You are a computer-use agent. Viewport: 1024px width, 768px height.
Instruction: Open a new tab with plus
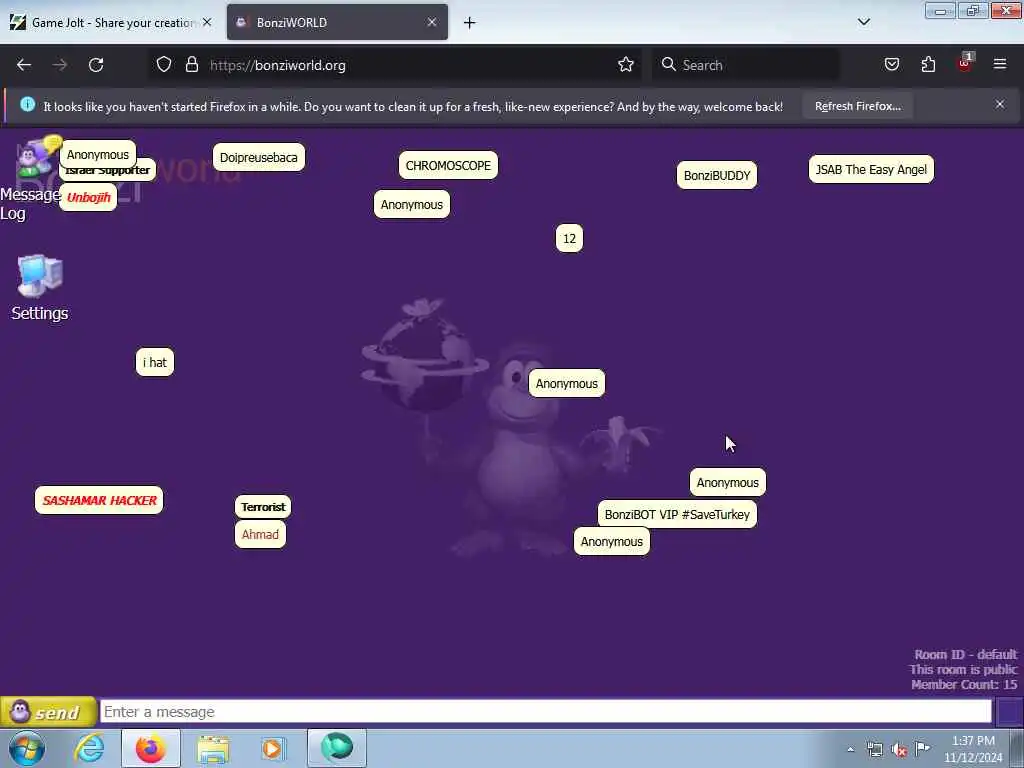click(470, 23)
